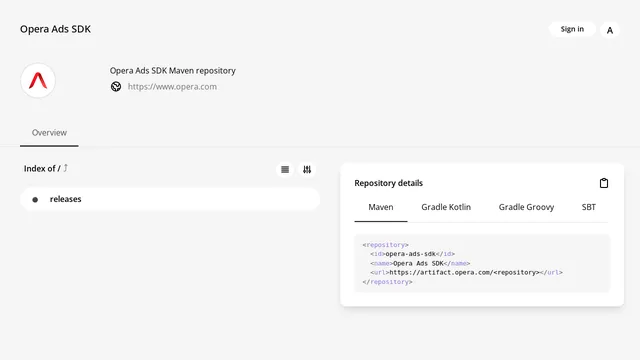This screenshot has height=360, width=640.
Task: Open the https://www.opera.com link
Action: [172, 87]
